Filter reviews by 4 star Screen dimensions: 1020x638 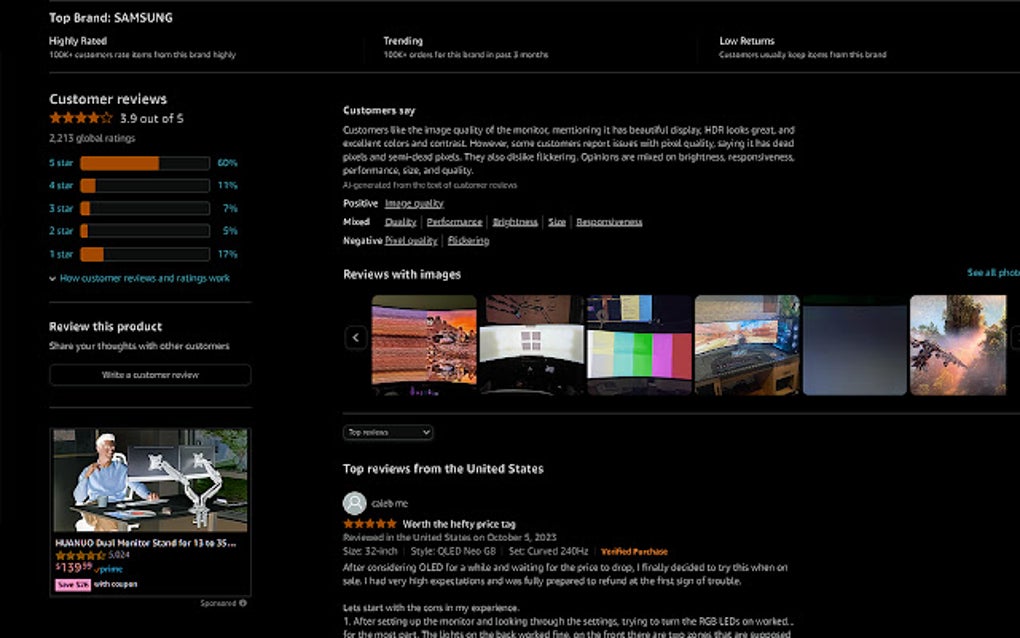pos(61,185)
